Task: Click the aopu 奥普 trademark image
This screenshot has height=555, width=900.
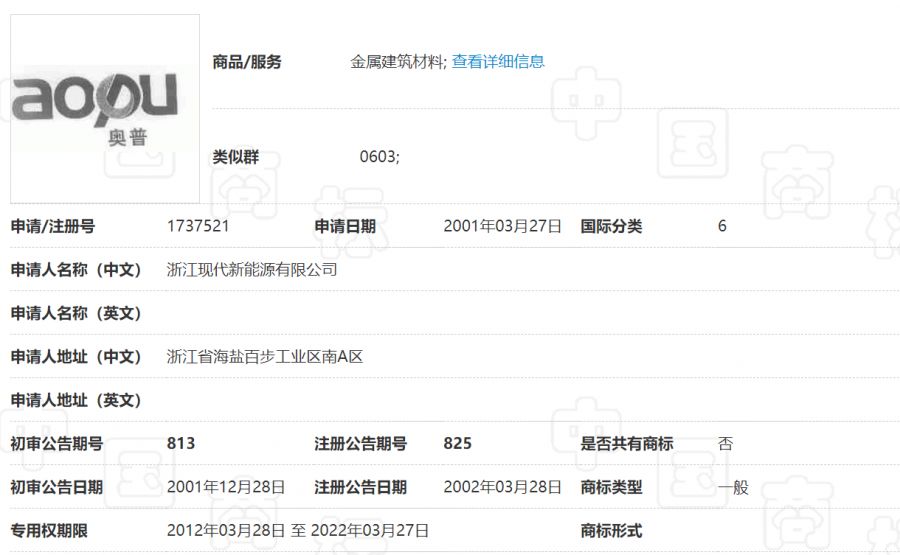Action: 105,108
